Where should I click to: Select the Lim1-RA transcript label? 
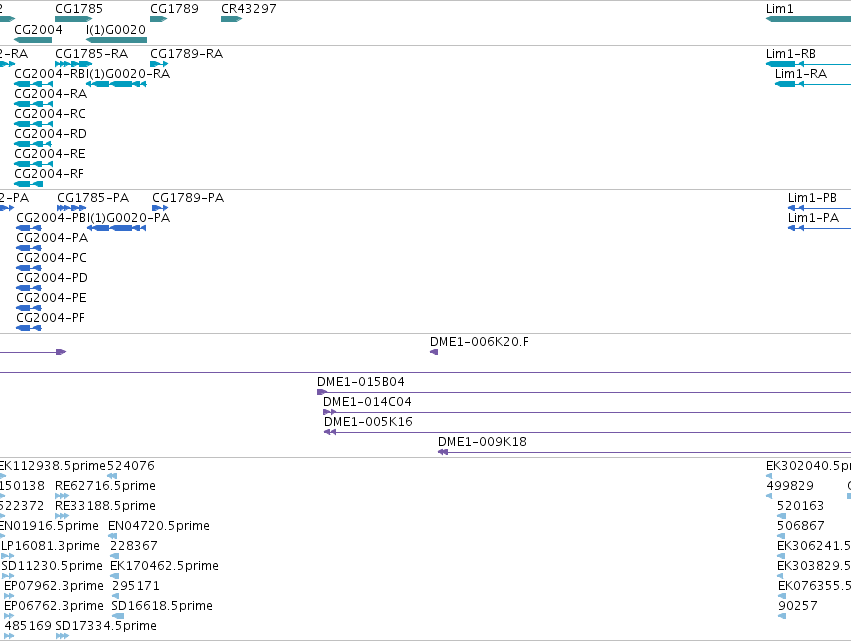point(801,74)
